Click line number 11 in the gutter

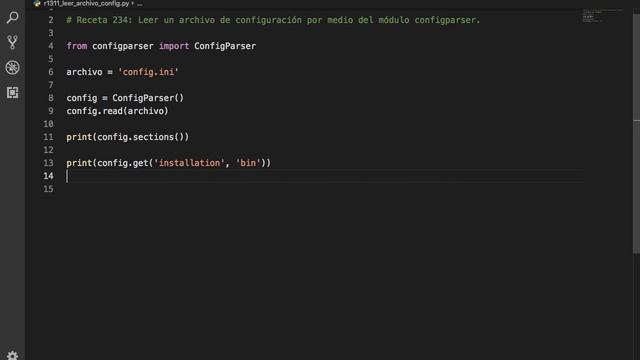pos(48,137)
